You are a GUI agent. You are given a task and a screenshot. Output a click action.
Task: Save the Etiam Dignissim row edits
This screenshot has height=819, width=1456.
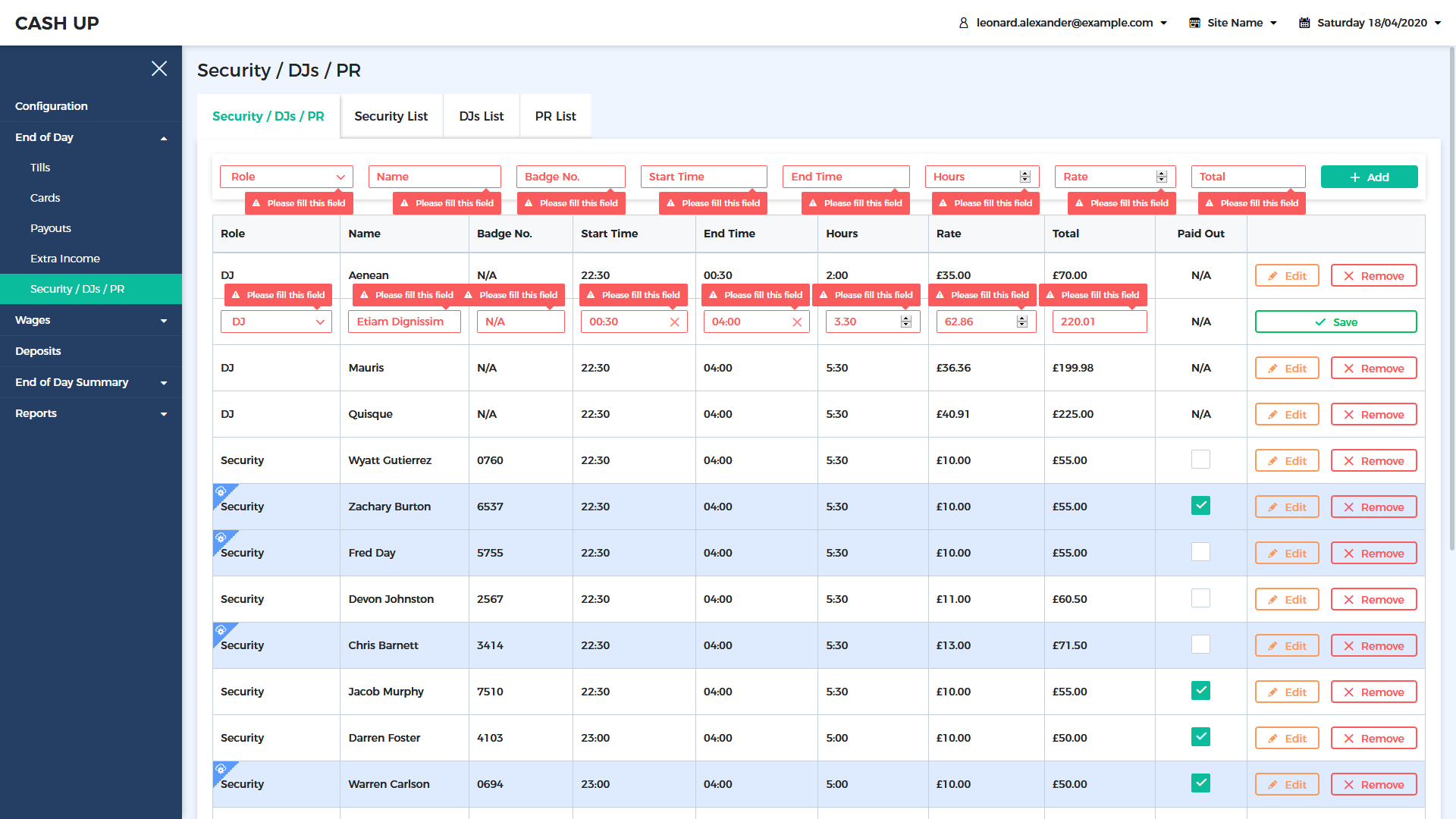click(1335, 322)
